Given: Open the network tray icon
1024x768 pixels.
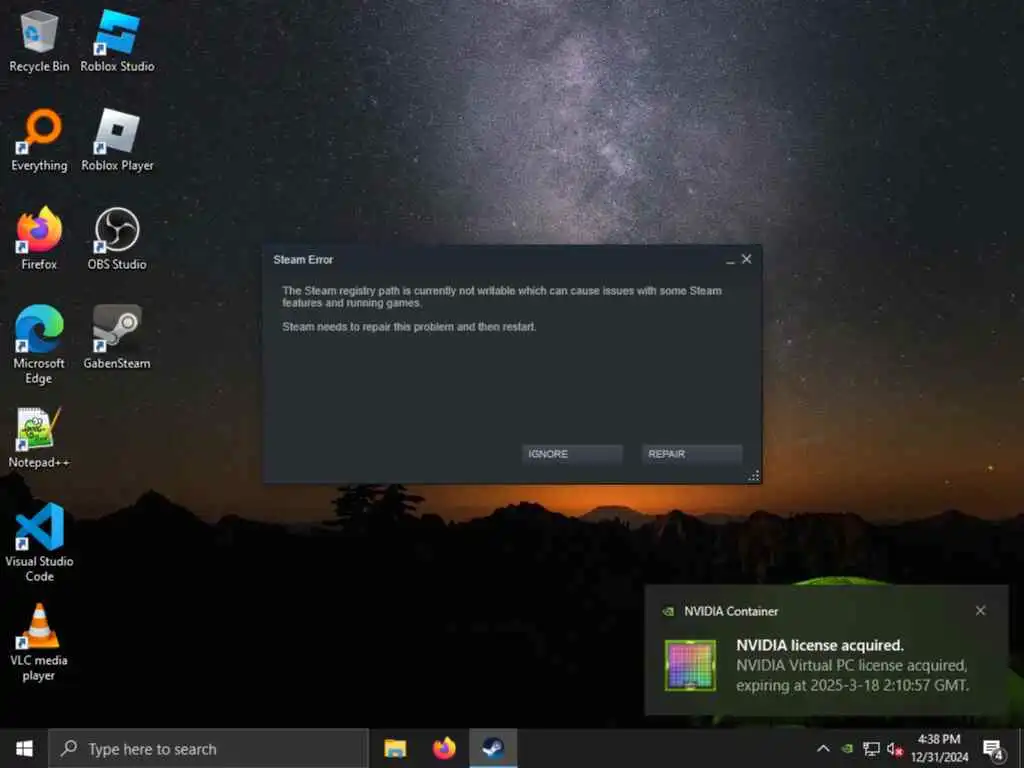Looking at the screenshot, I should [x=871, y=749].
